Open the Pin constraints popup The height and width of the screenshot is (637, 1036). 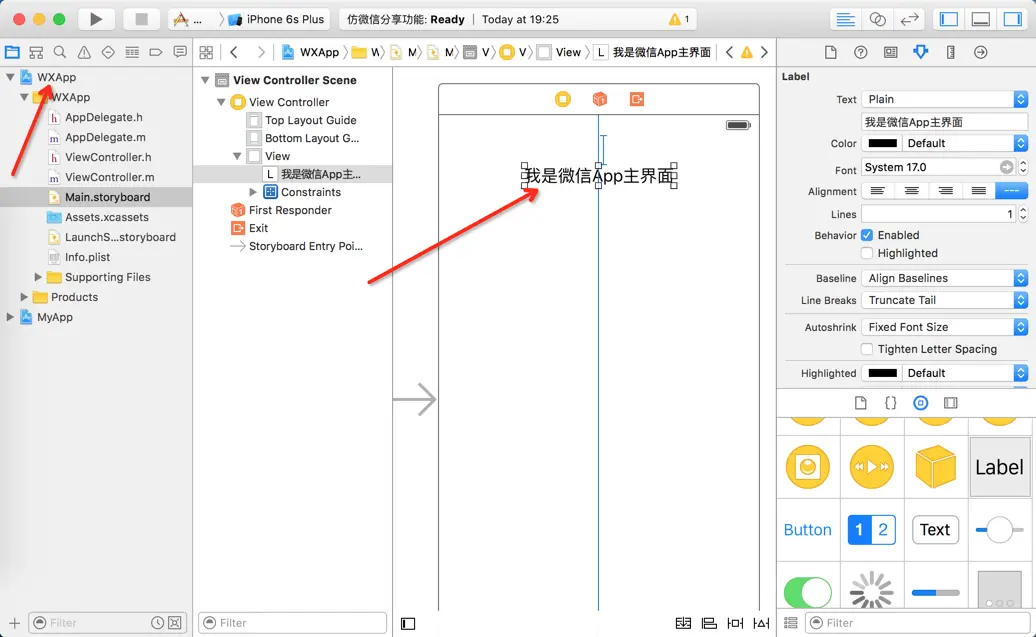click(735, 622)
